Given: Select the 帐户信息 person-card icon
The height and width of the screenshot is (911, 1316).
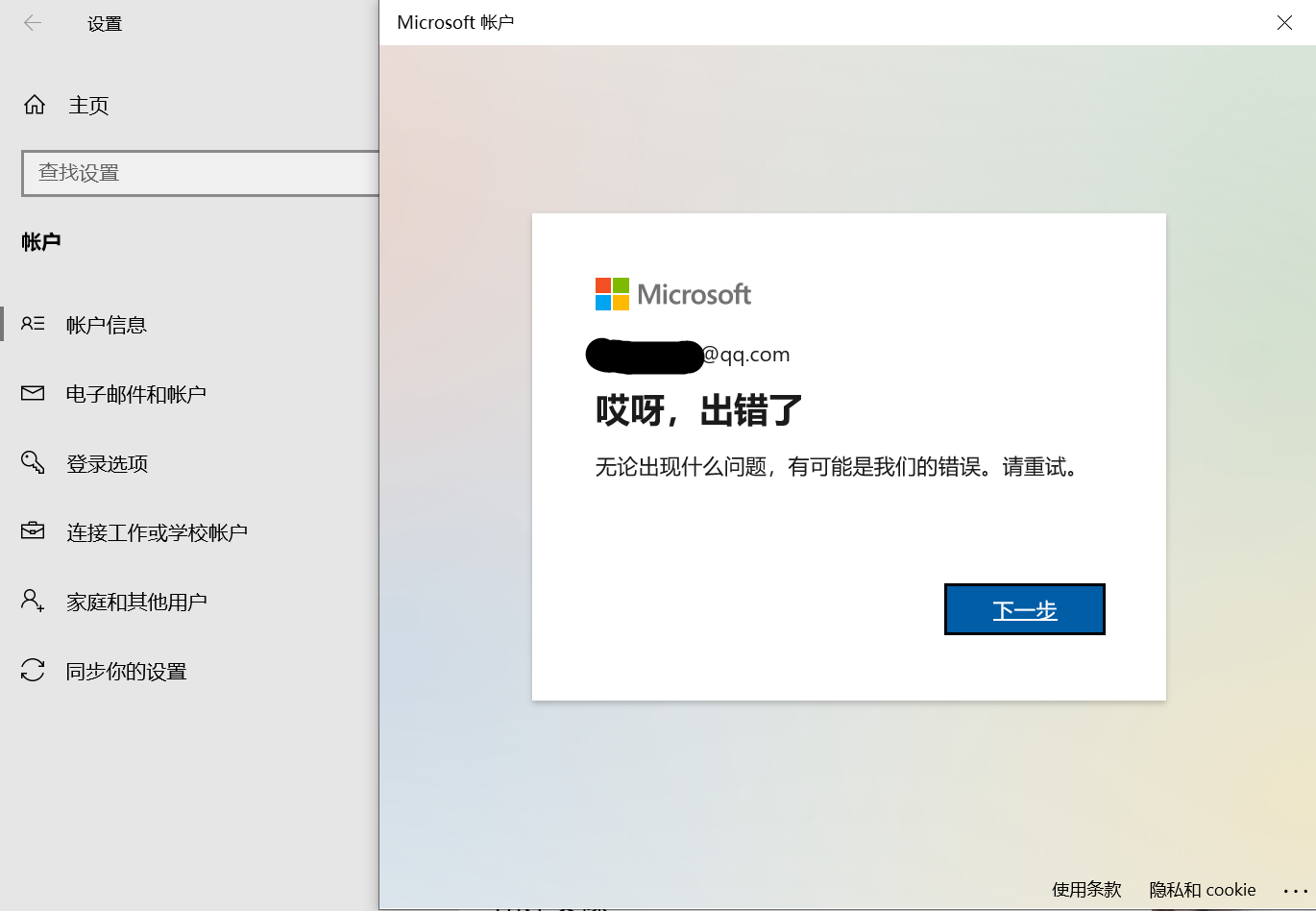Looking at the screenshot, I should point(33,324).
